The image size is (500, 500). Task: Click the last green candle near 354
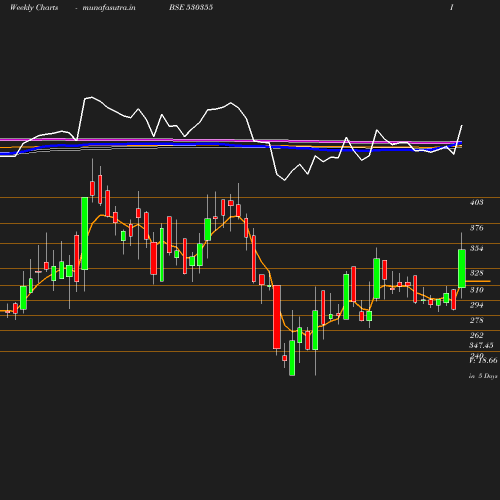click(x=462, y=268)
